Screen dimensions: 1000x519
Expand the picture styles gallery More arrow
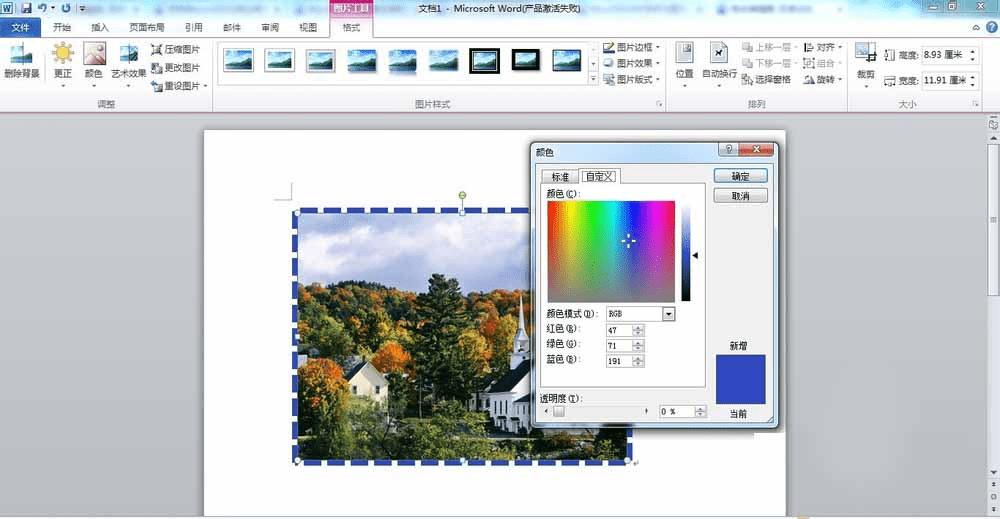[593, 79]
